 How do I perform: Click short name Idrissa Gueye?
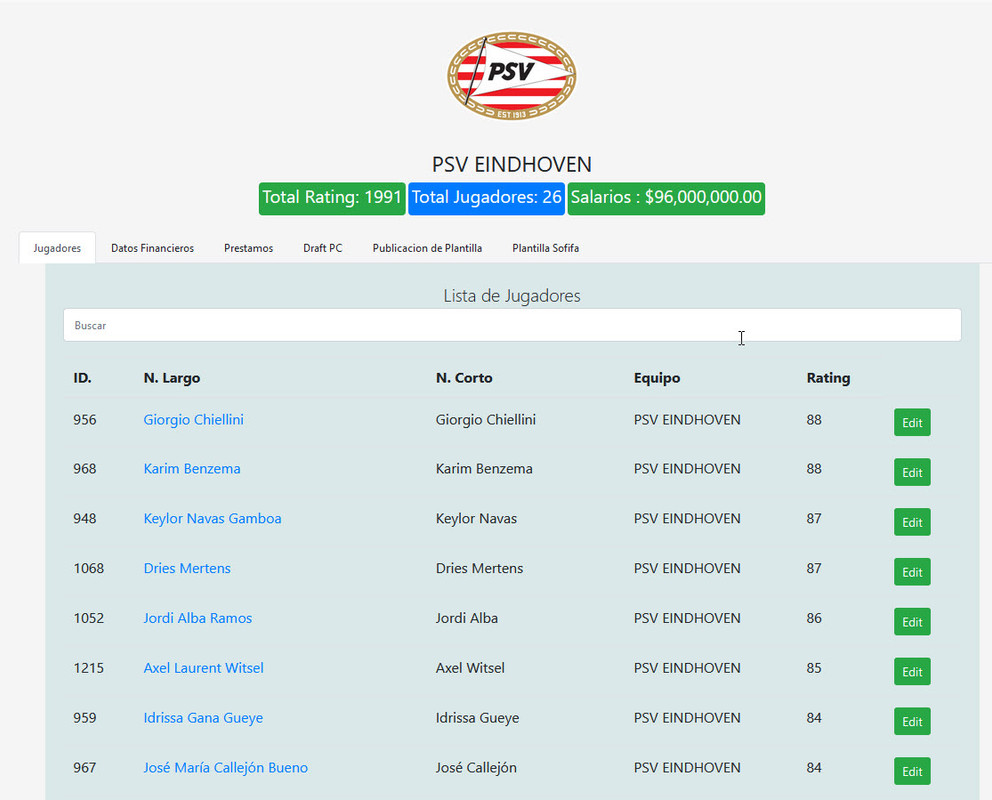(x=477, y=718)
